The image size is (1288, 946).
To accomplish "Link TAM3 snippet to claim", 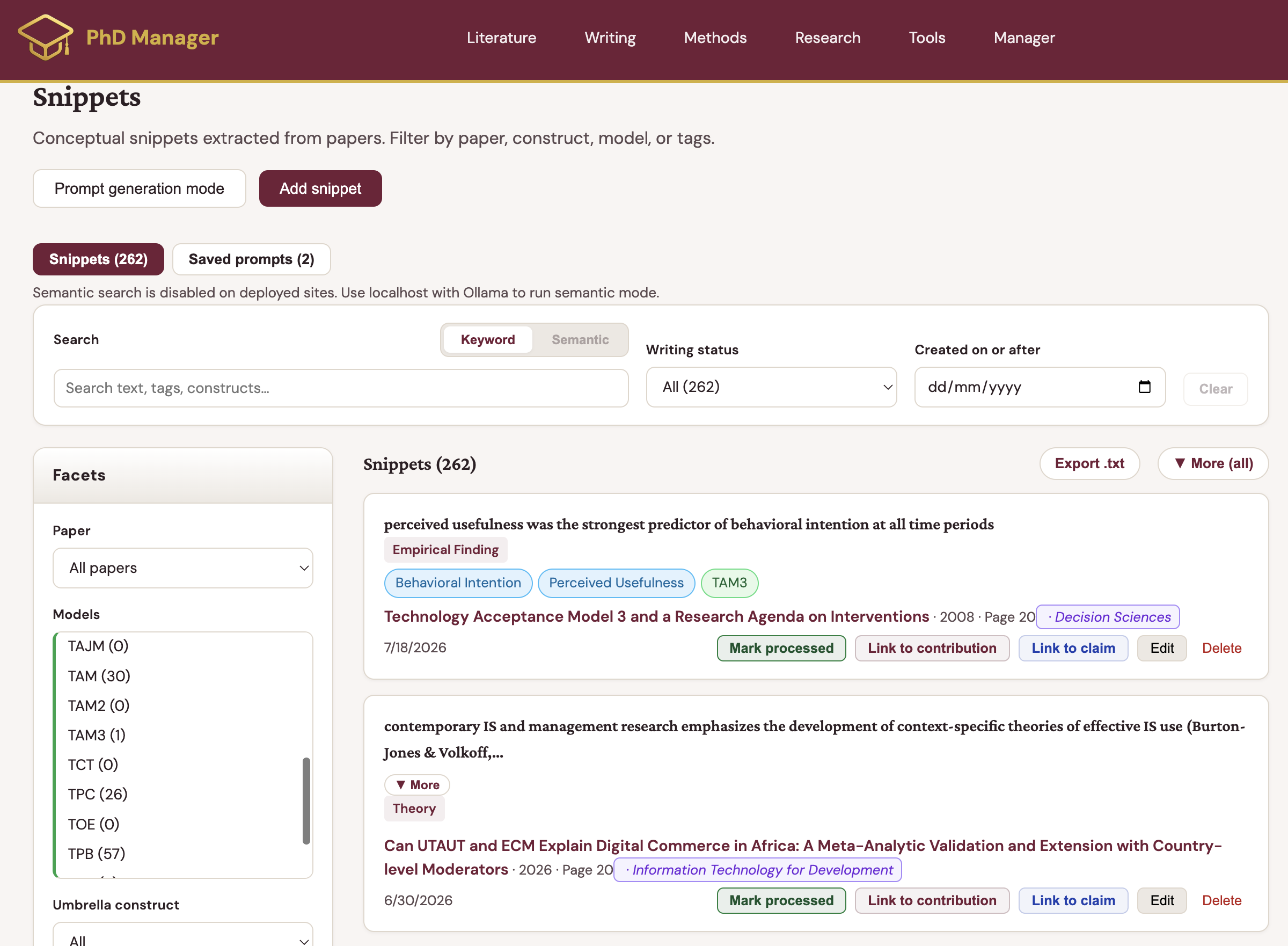I will [x=1073, y=648].
